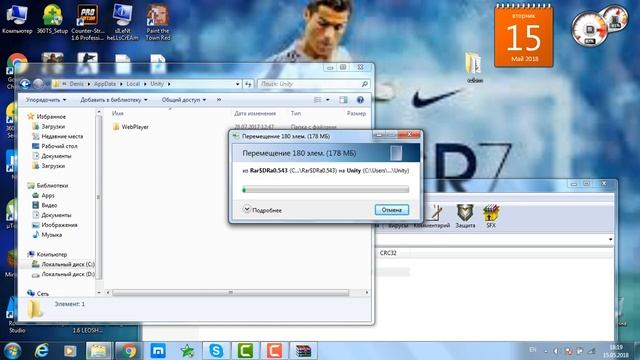Click the Отмена button in the move dialog

coord(391,210)
